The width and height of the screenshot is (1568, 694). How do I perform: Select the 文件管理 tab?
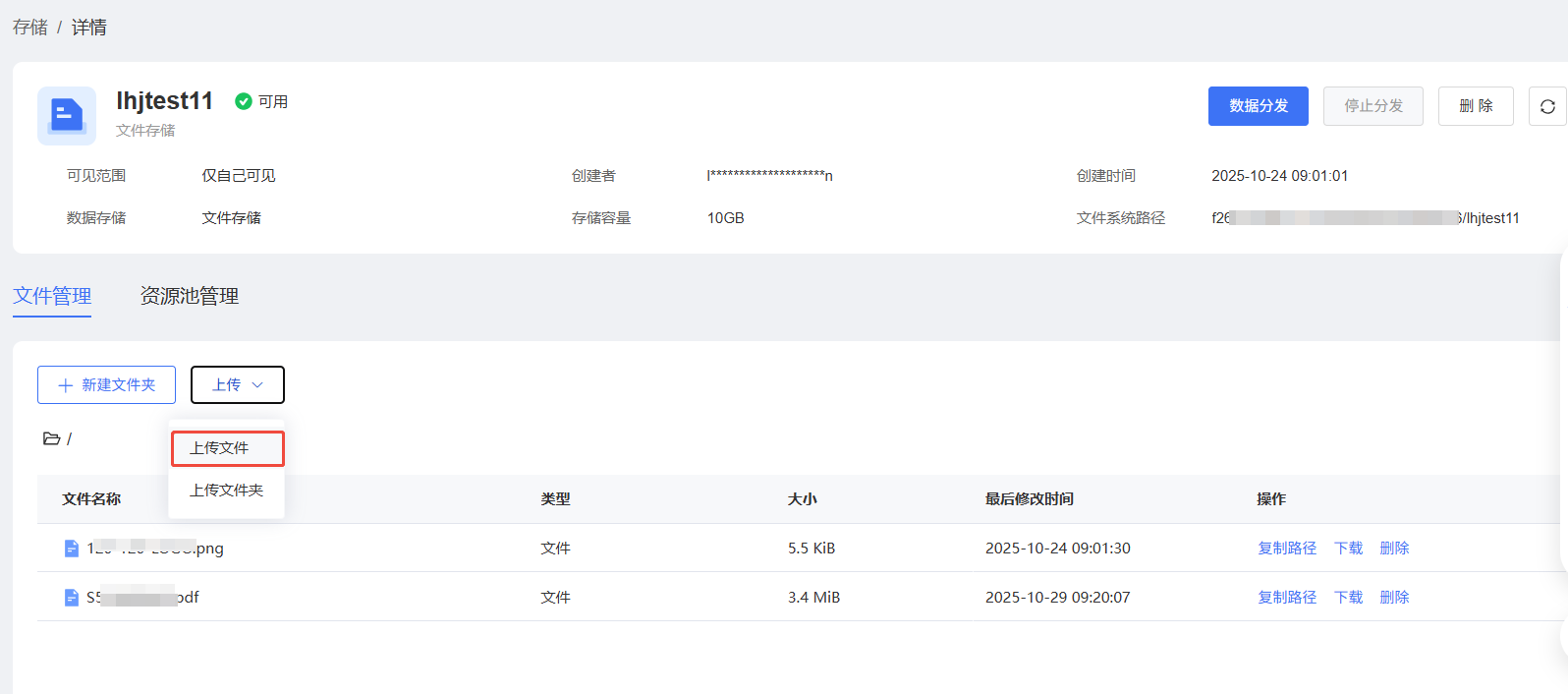tap(52, 296)
